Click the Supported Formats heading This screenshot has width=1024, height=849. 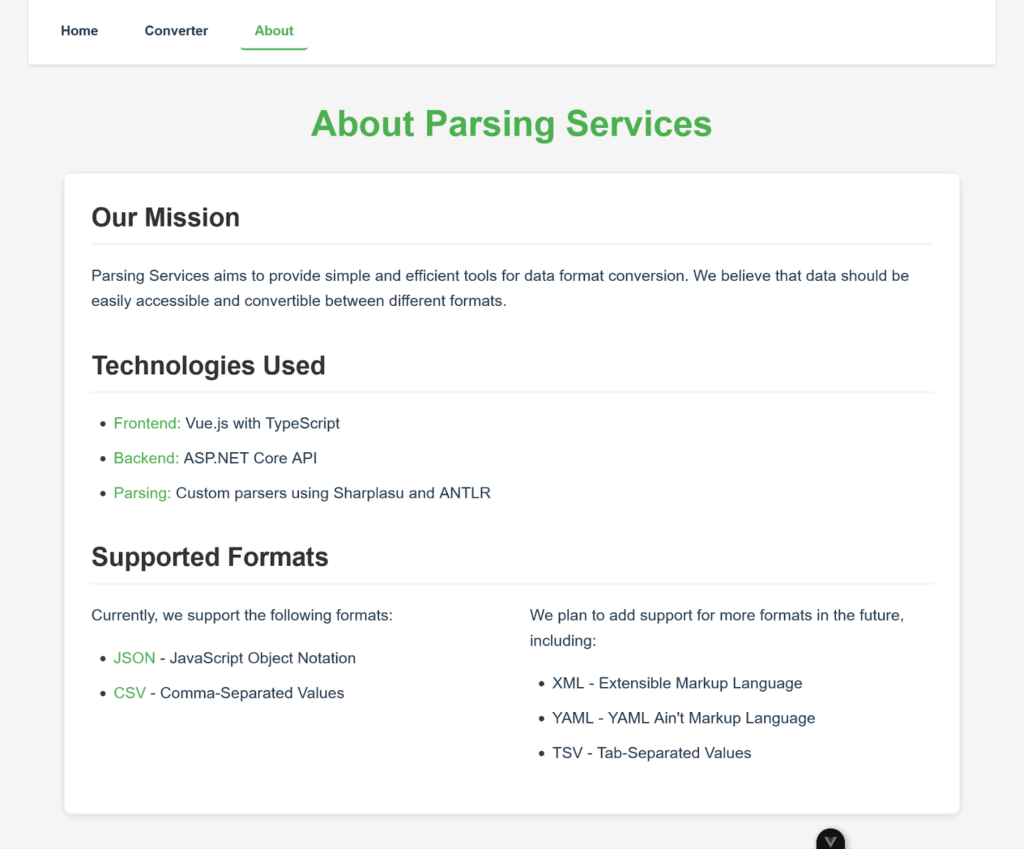pos(210,557)
